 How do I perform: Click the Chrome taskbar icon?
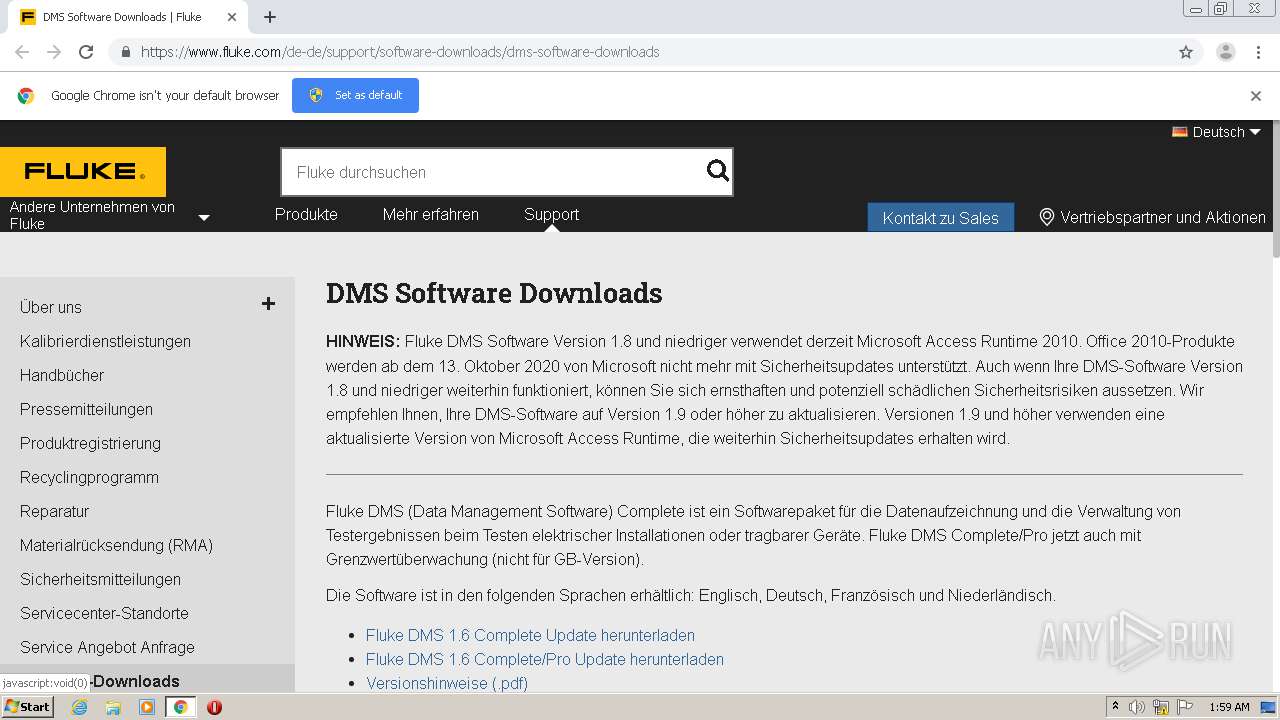180,707
